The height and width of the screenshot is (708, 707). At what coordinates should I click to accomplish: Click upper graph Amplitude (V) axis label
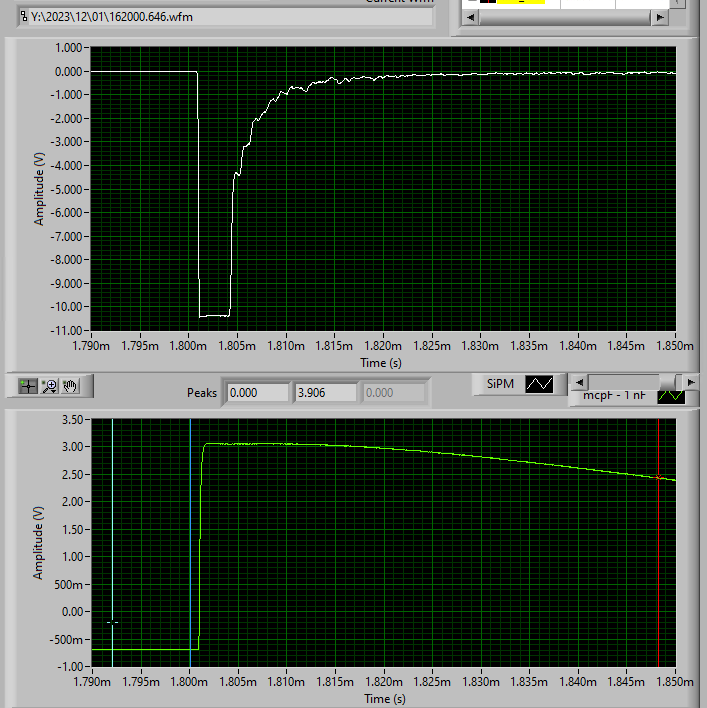(x=39, y=189)
